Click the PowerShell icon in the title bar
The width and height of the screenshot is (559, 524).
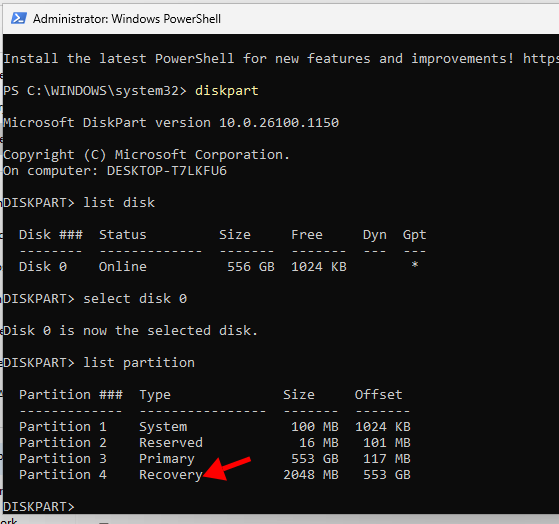(x=19, y=18)
